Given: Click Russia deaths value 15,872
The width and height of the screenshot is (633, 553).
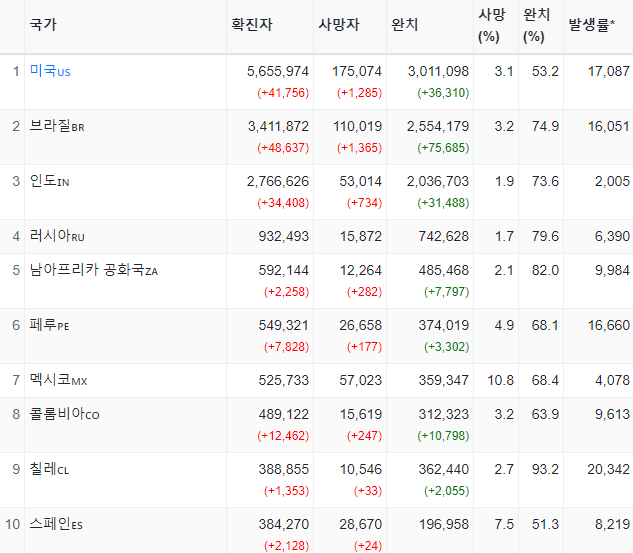Looking at the screenshot, I should tap(361, 236).
